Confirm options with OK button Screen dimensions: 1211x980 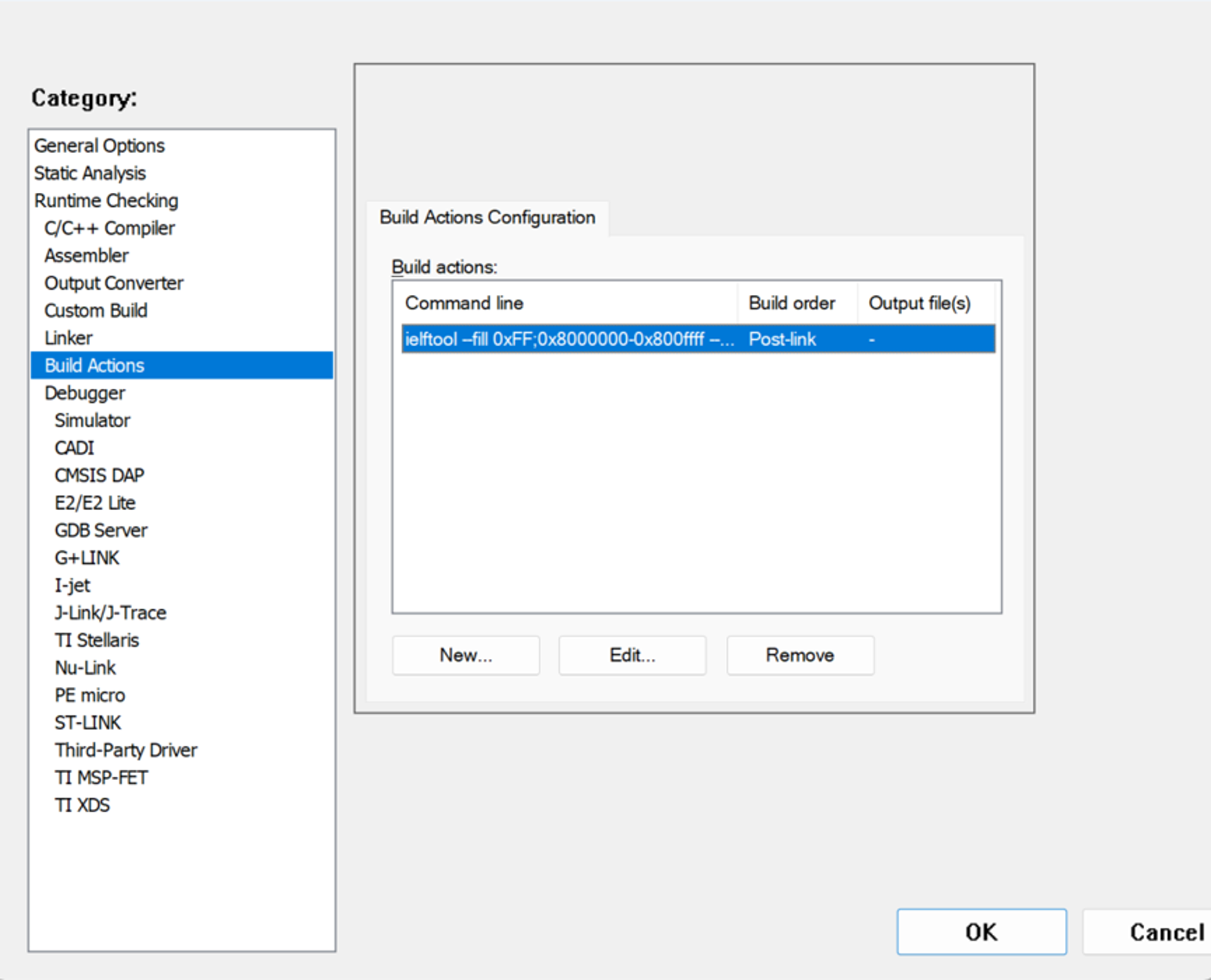[x=981, y=932]
